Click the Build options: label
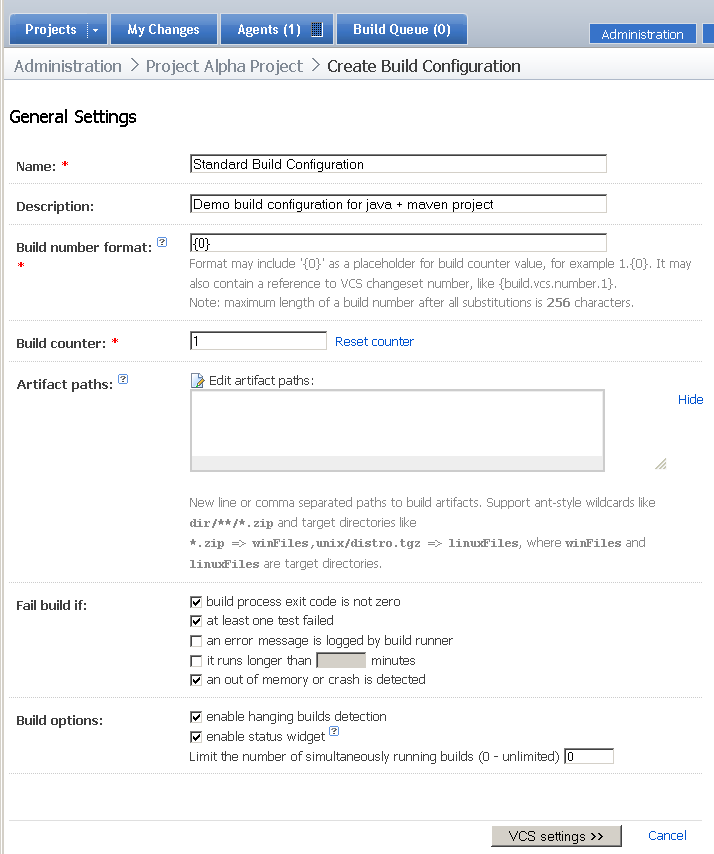 [59, 720]
